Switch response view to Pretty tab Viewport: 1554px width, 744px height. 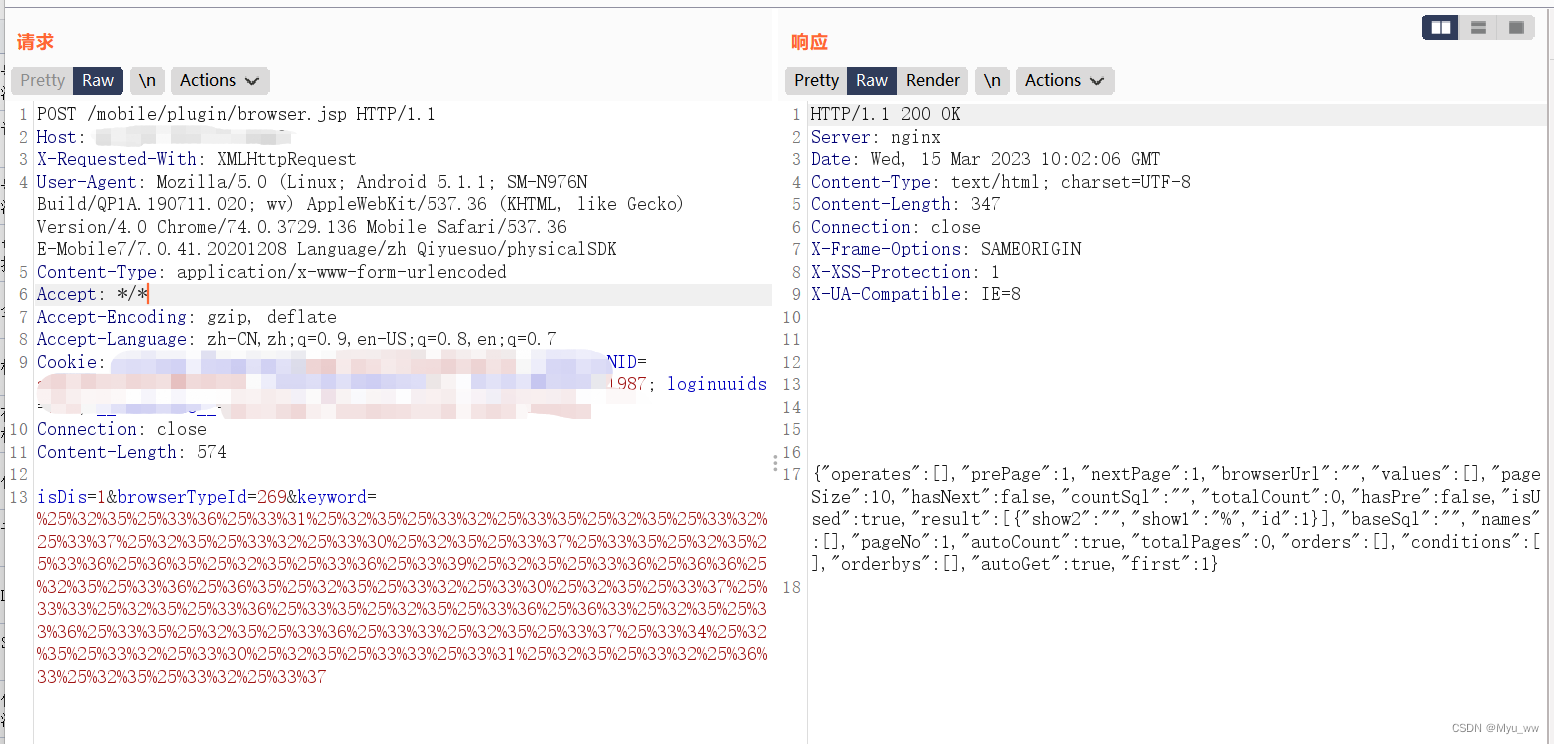coord(816,81)
